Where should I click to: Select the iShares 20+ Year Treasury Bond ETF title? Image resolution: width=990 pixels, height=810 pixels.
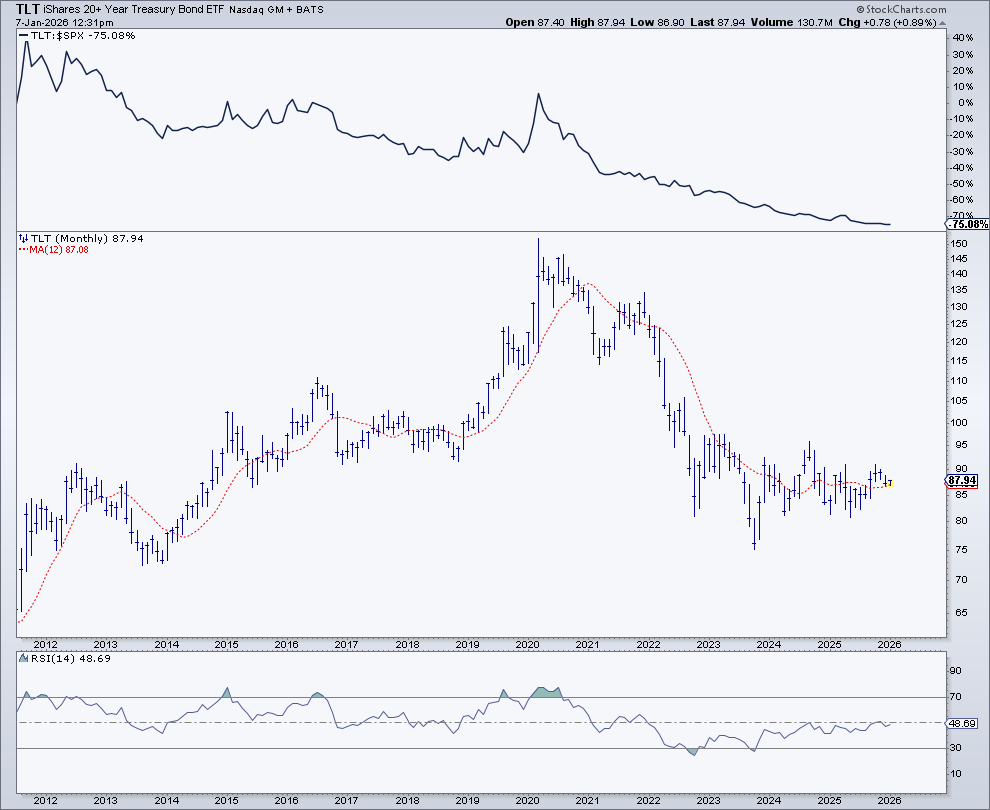[134, 9]
